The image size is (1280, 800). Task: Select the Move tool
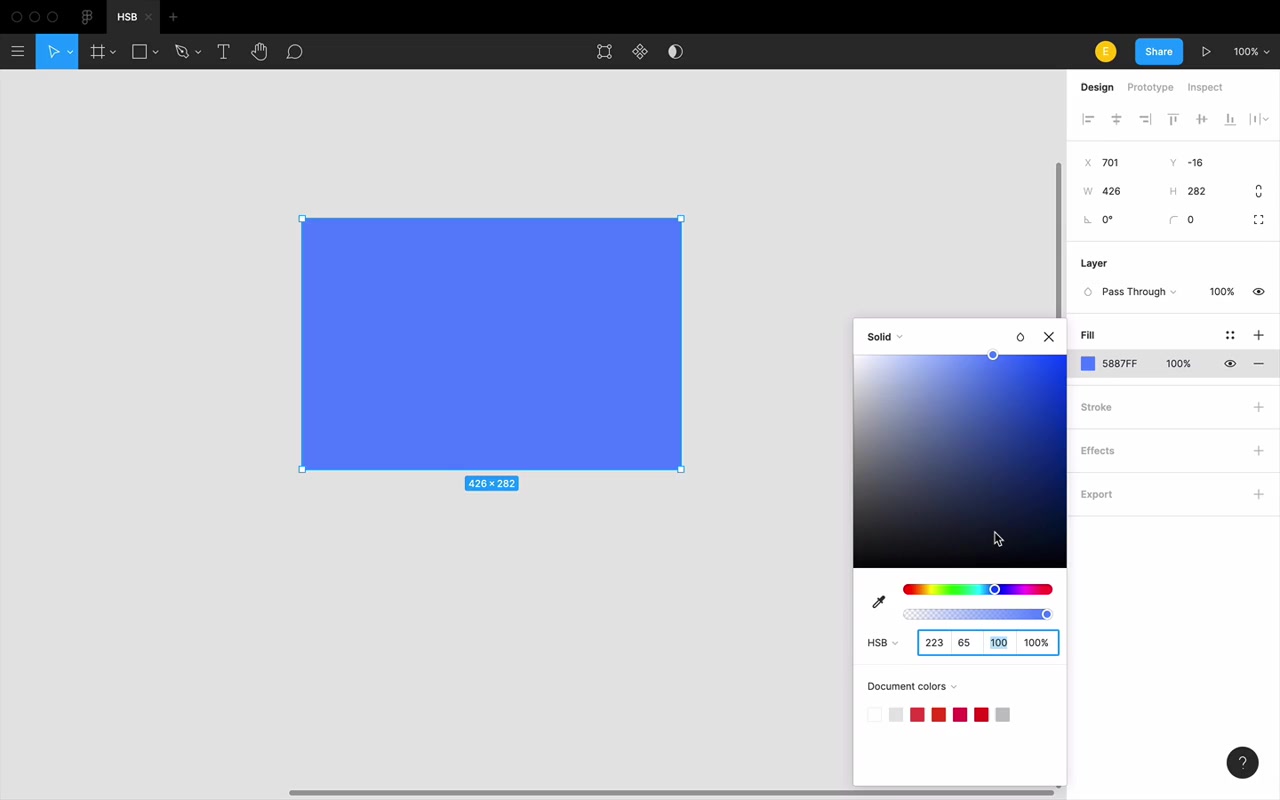coord(53,52)
